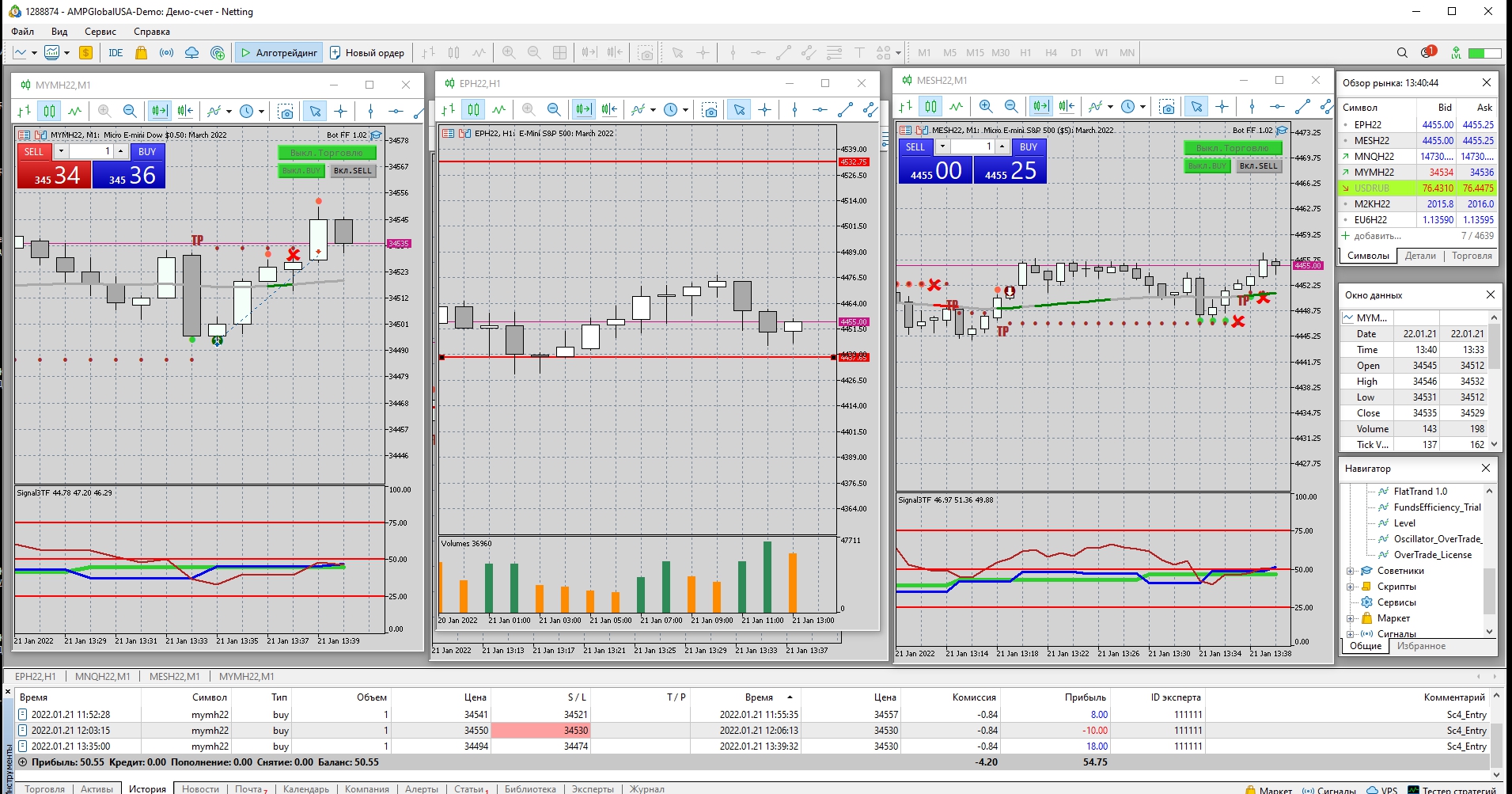Screen dimensions: 1512x794
Task: Toggle Выкл.Торговлю on MYMH22 chart
Action: point(327,153)
